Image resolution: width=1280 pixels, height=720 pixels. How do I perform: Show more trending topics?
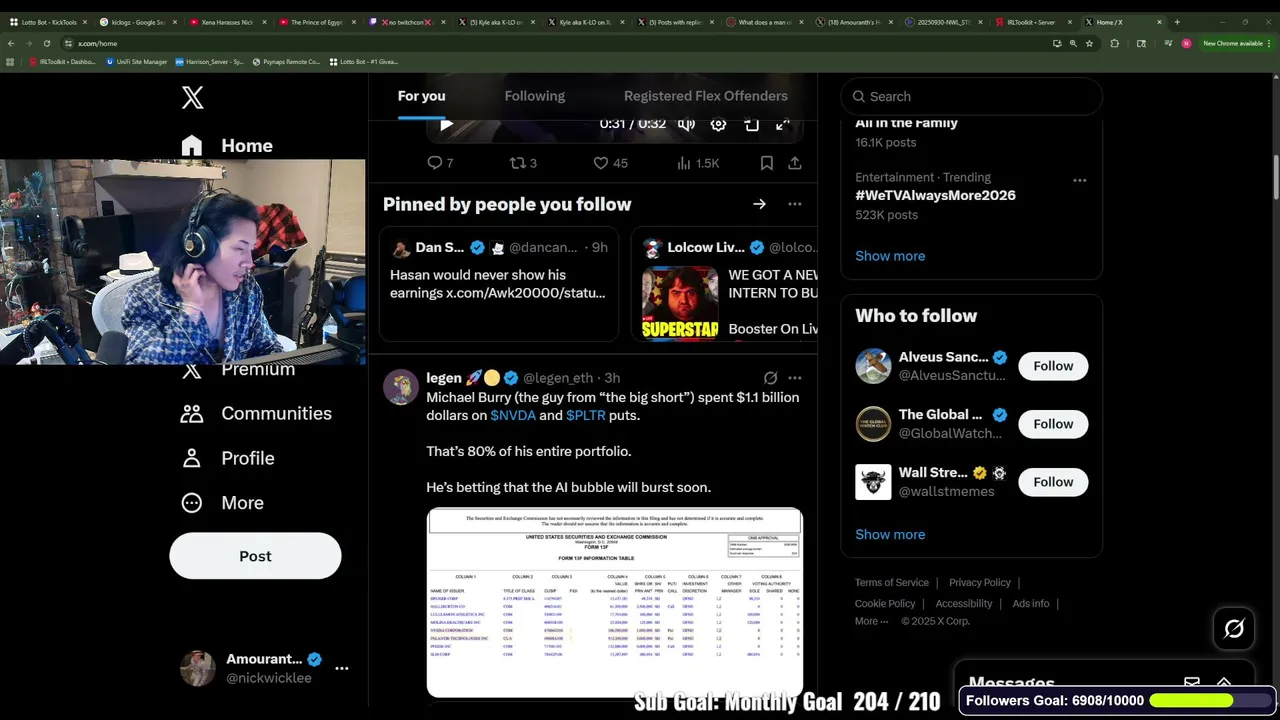(890, 256)
